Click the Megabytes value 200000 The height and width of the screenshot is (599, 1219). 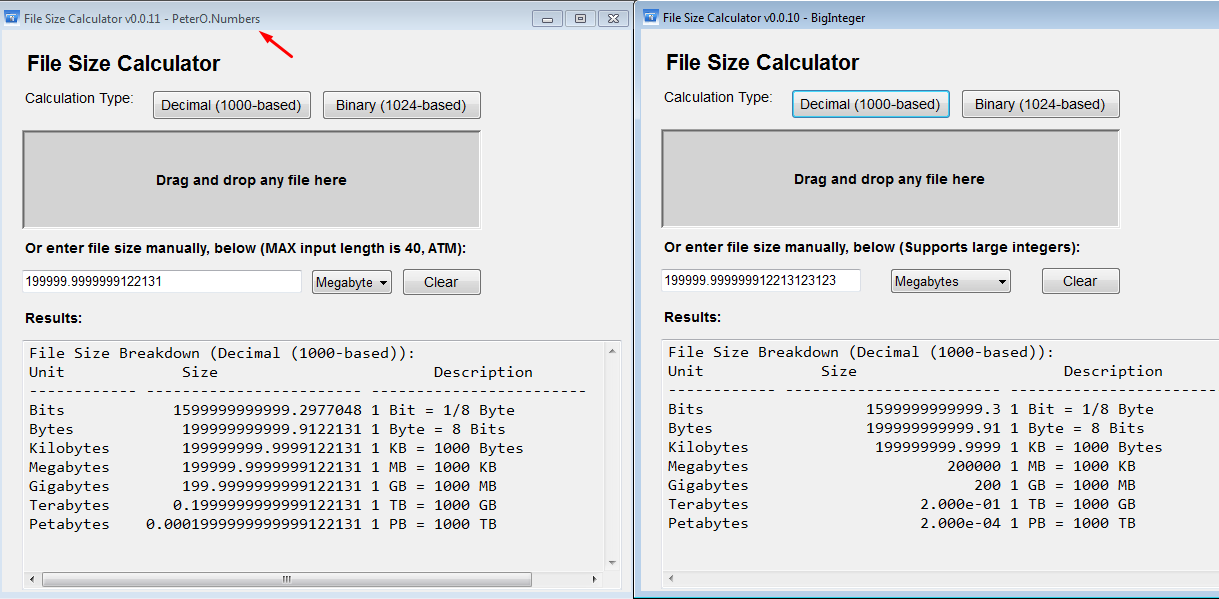[974, 466]
